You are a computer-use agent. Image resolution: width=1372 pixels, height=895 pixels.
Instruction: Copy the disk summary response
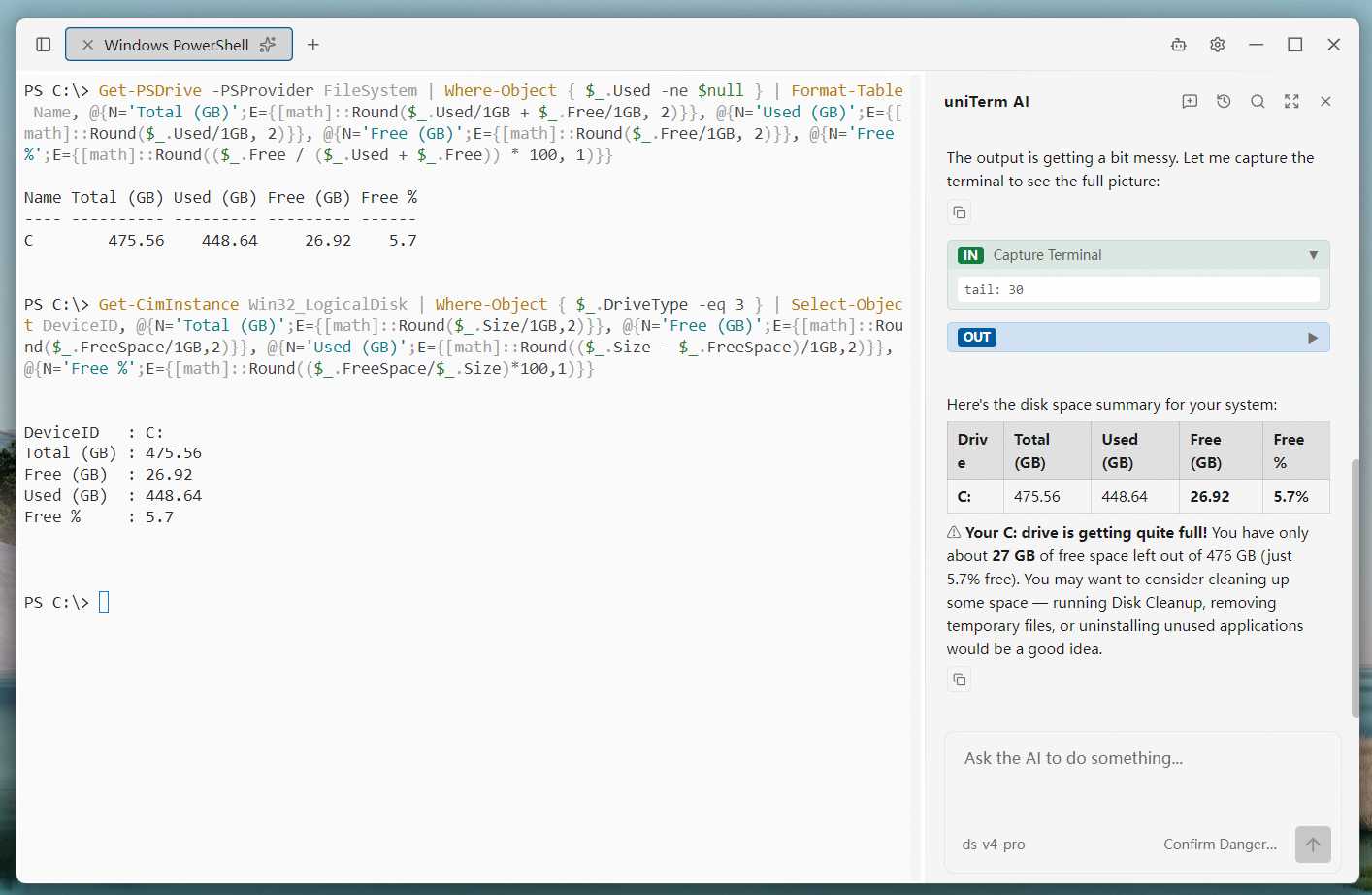click(959, 680)
